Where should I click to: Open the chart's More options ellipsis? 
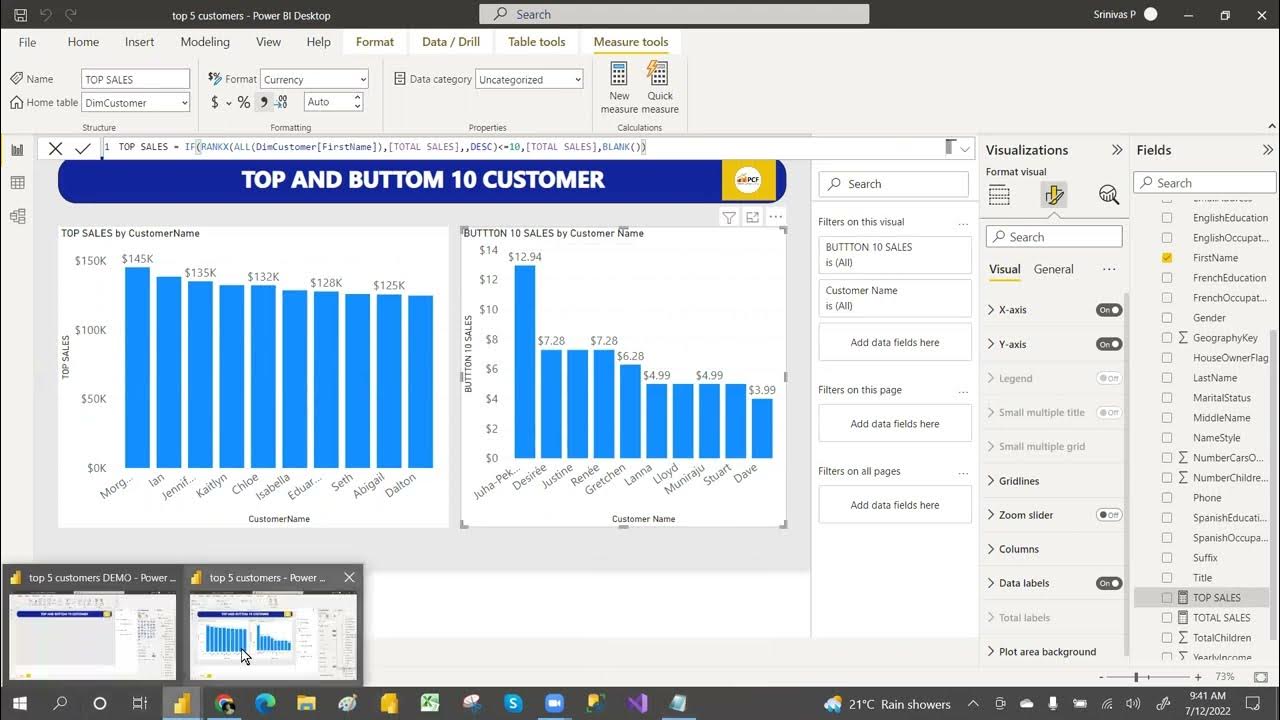click(x=775, y=216)
